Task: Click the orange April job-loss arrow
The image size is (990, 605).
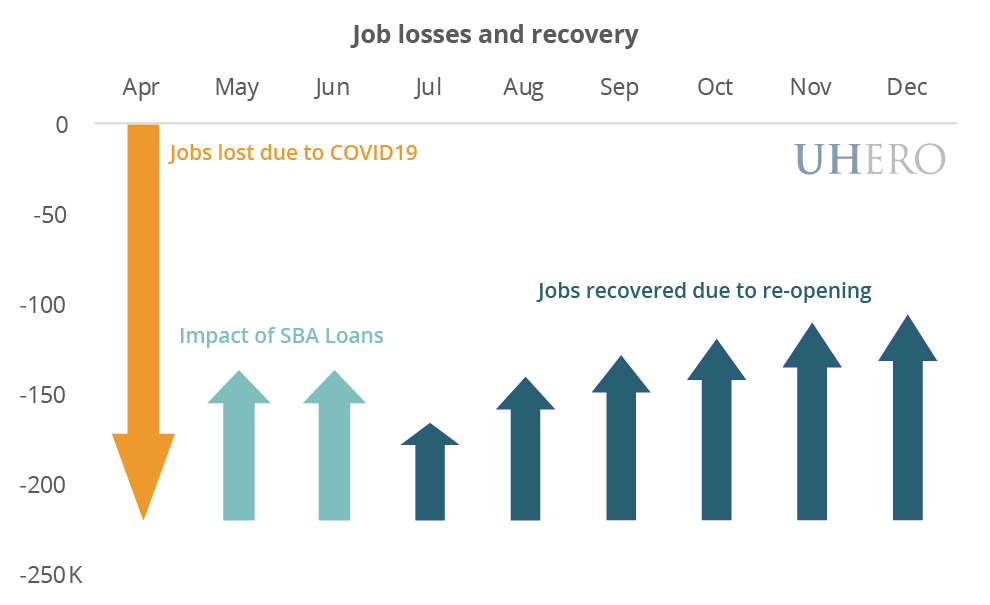Action: click(x=143, y=300)
